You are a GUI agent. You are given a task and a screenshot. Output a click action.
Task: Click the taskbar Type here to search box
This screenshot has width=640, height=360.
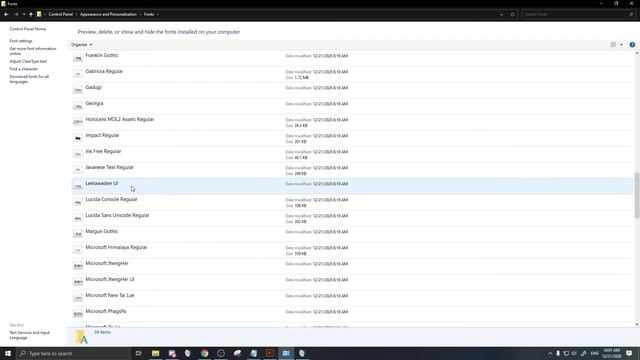(73, 353)
